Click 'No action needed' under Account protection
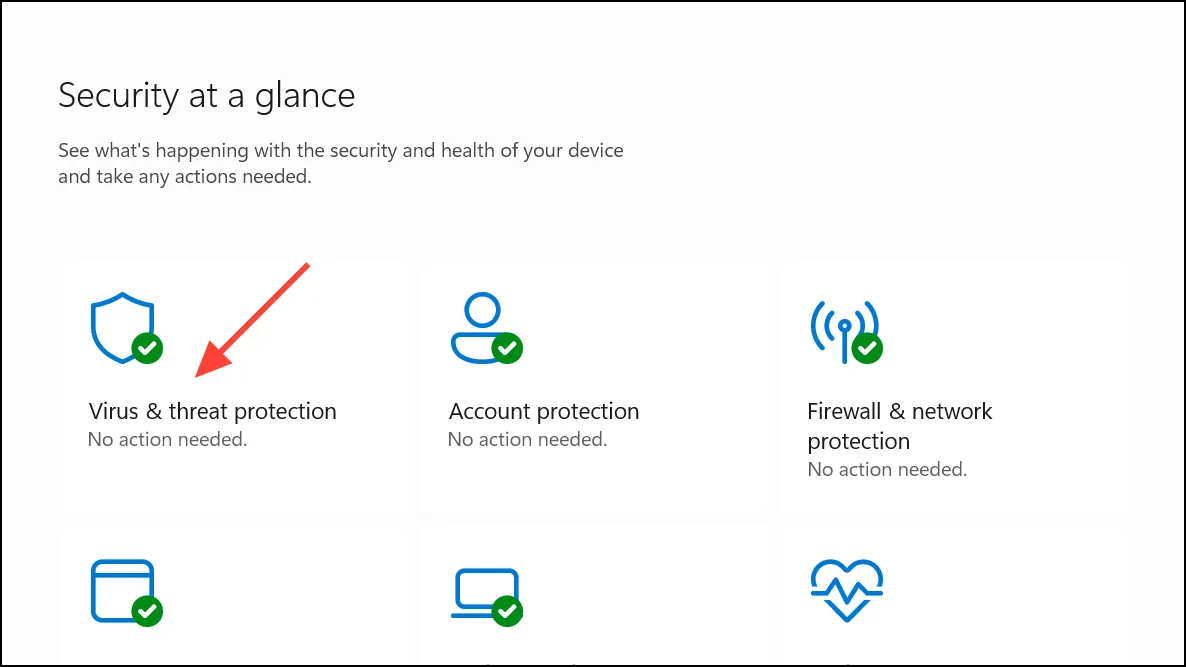The height and width of the screenshot is (667, 1186). pos(527,439)
